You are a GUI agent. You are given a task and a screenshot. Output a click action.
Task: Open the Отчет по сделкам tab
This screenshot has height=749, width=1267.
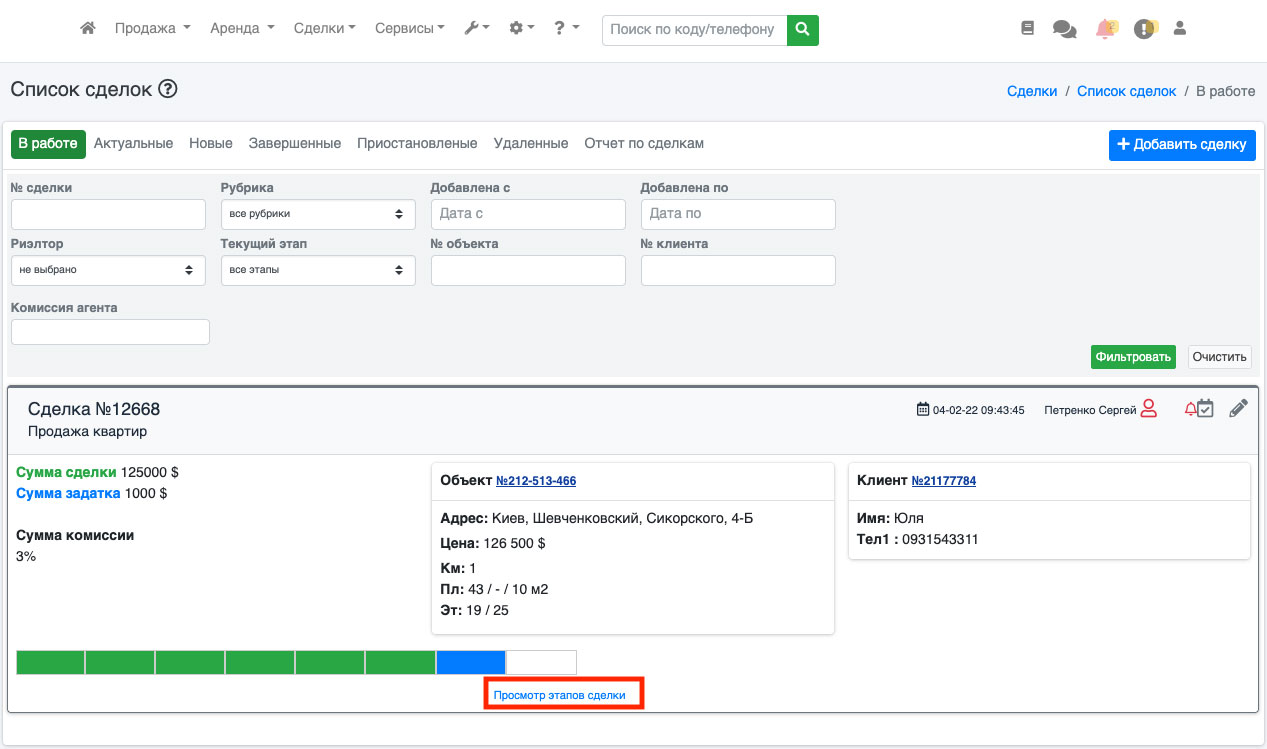[644, 144]
